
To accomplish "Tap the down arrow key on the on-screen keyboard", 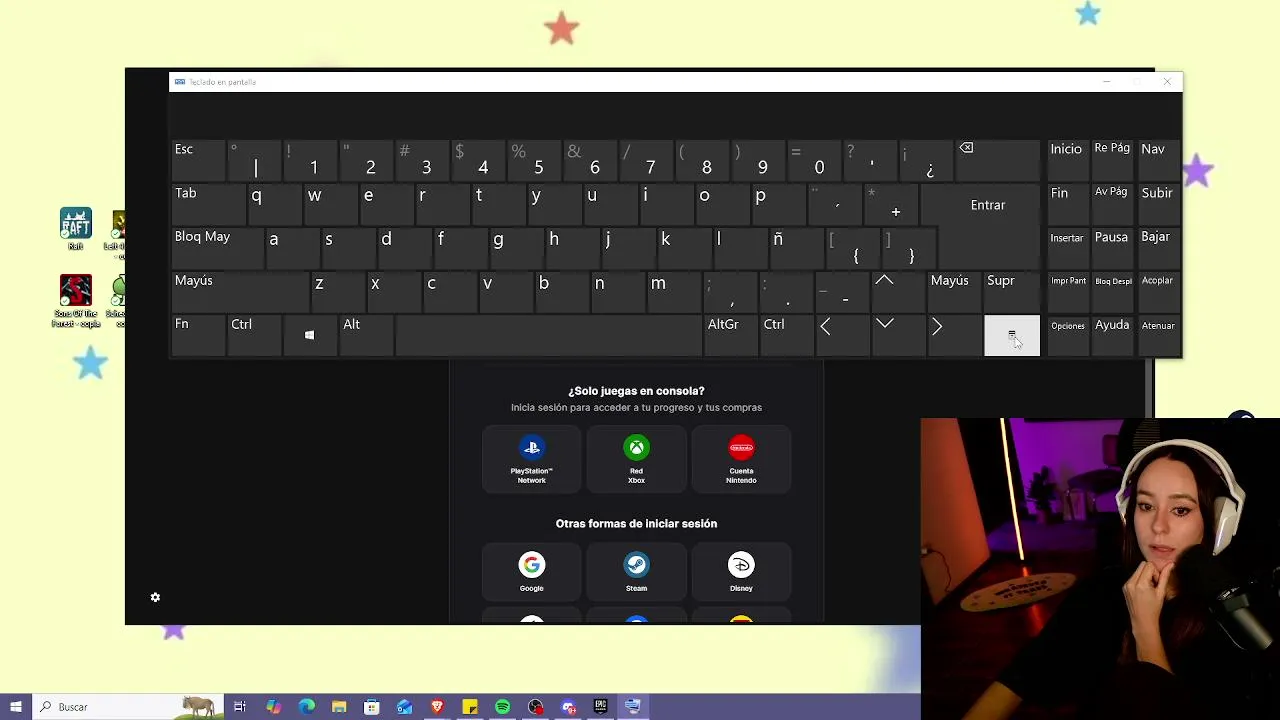I will tap(899, 335).
